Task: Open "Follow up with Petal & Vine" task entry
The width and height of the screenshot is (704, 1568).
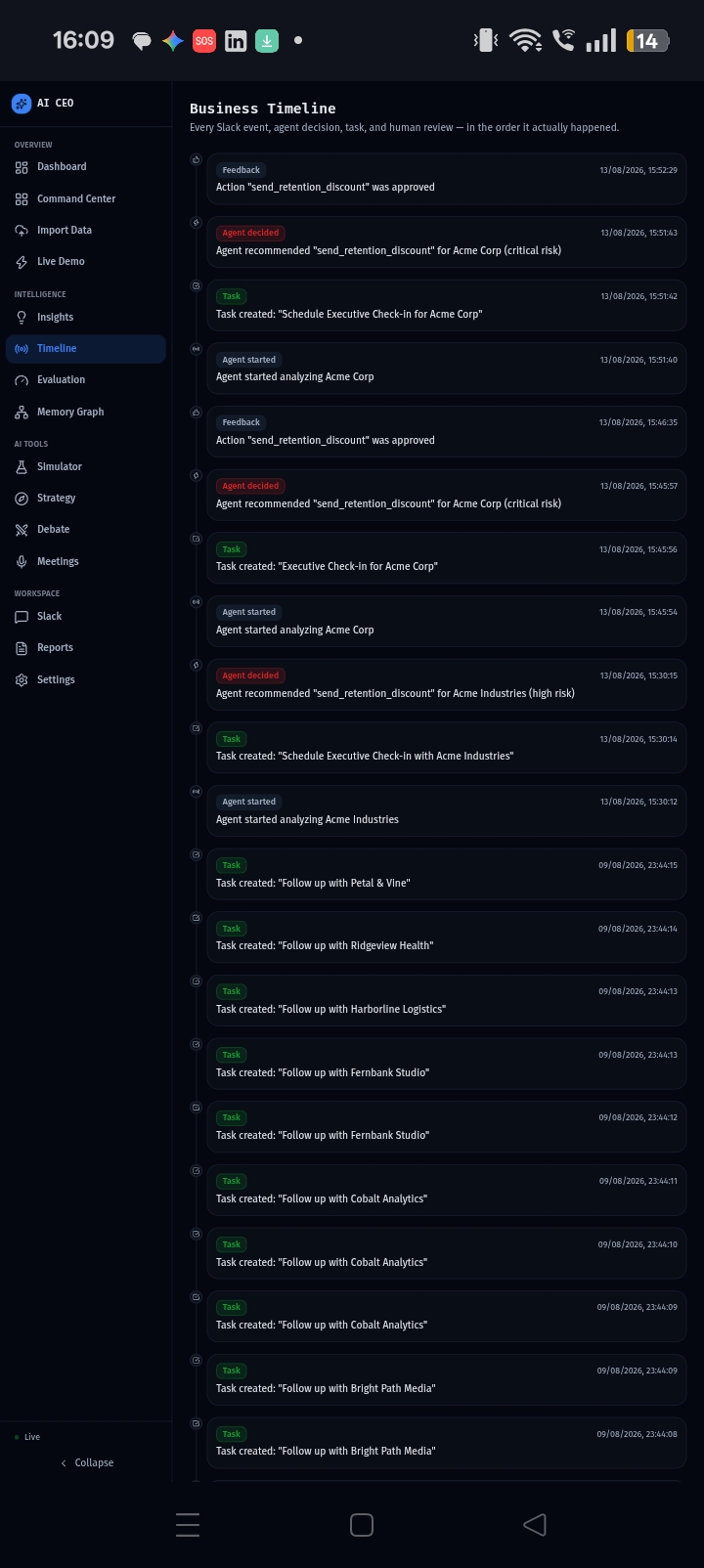Action: tap(446, 874)
